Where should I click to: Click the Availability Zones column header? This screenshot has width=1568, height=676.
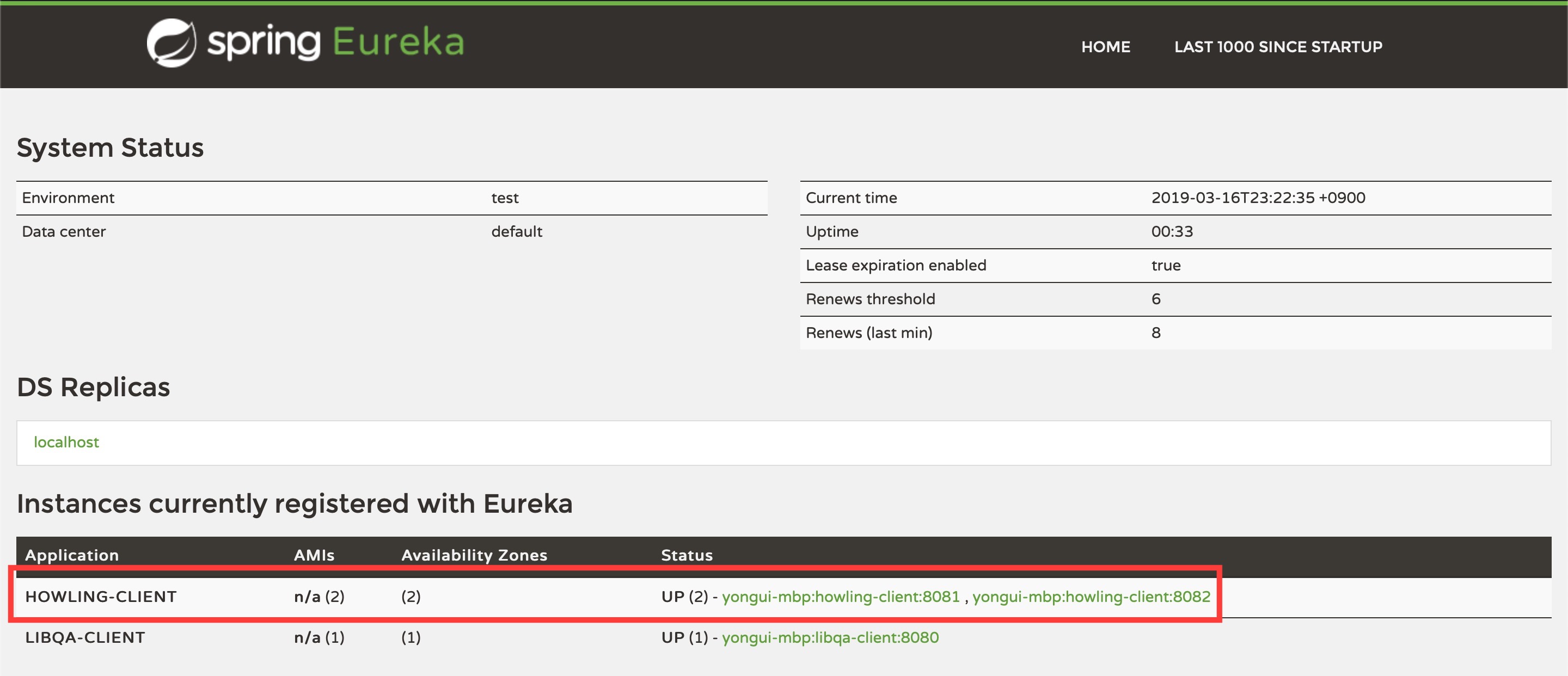tap(474, 555)
